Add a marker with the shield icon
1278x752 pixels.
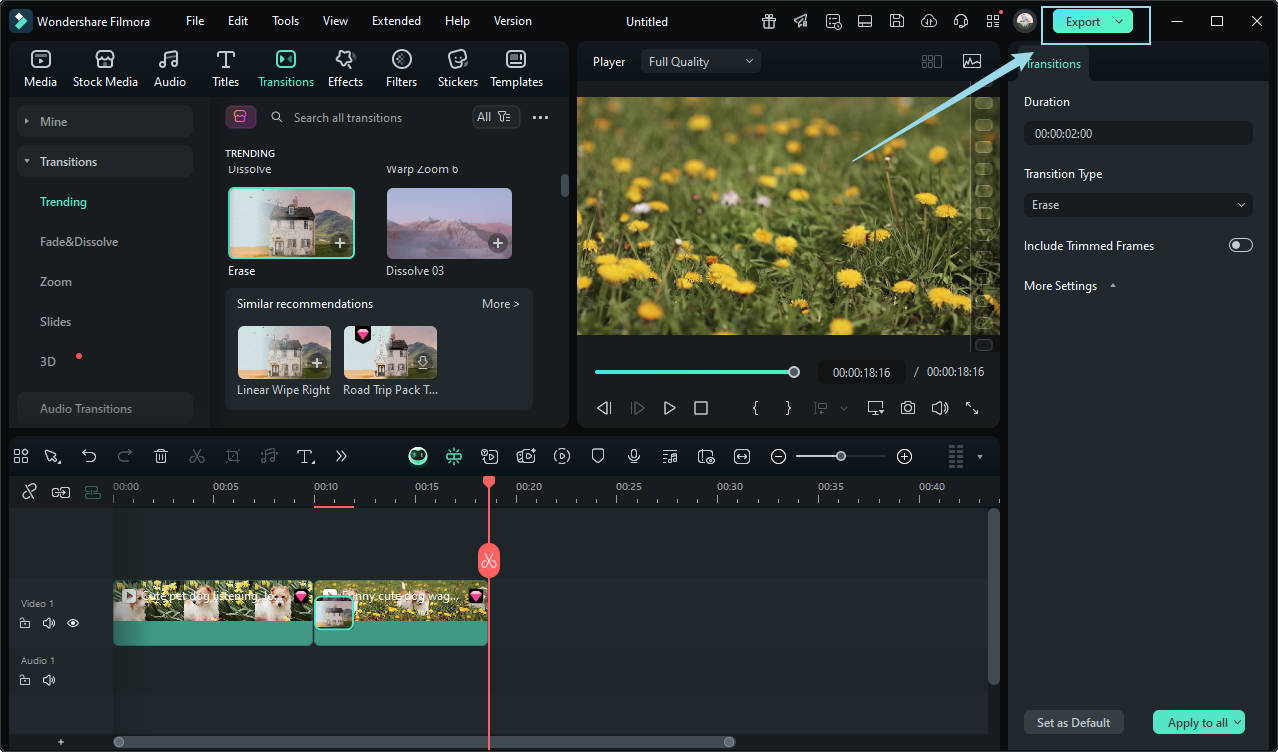[598, 456]
